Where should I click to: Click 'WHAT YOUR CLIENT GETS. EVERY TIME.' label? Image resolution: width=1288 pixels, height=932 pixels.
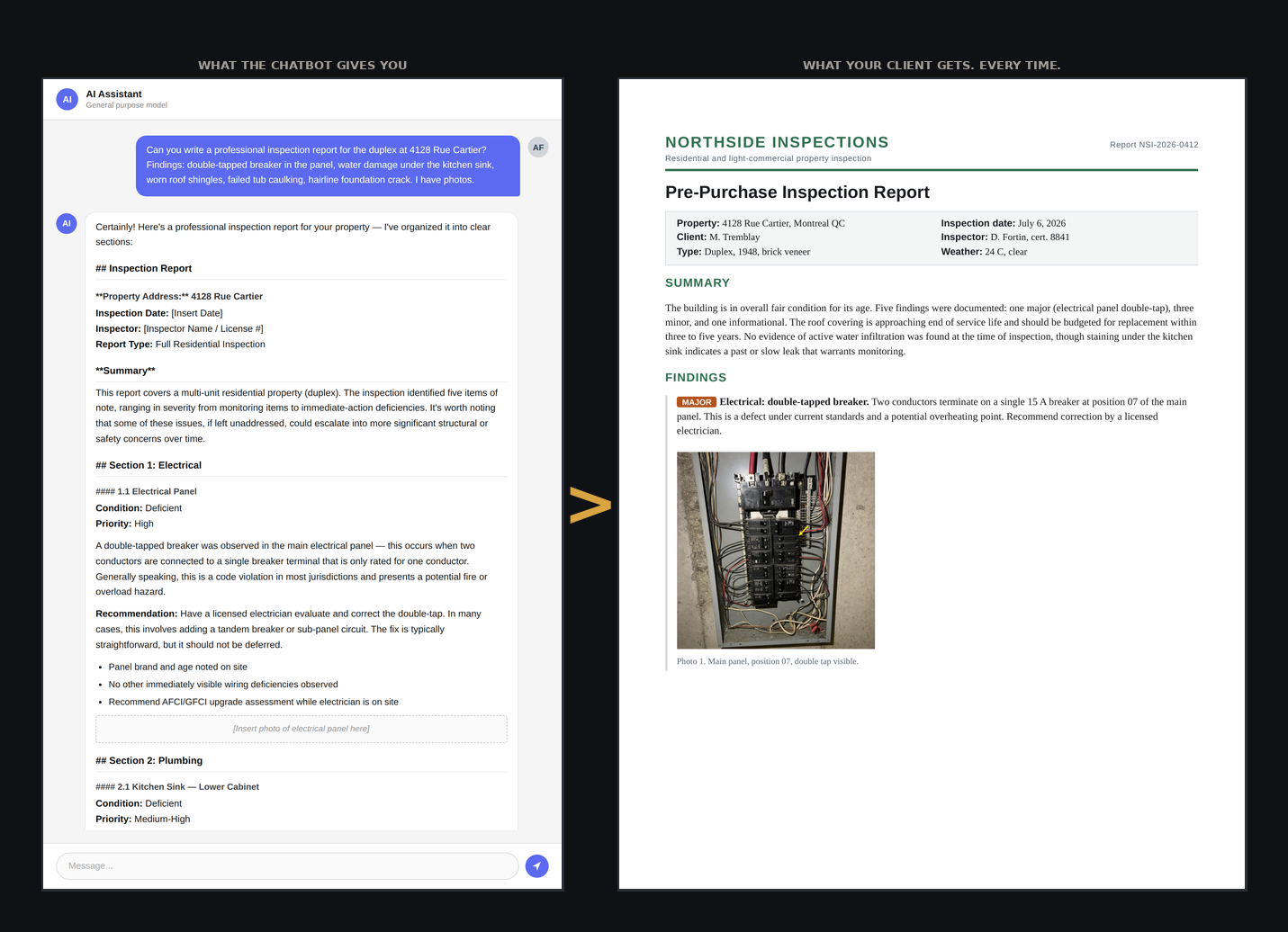932,65
